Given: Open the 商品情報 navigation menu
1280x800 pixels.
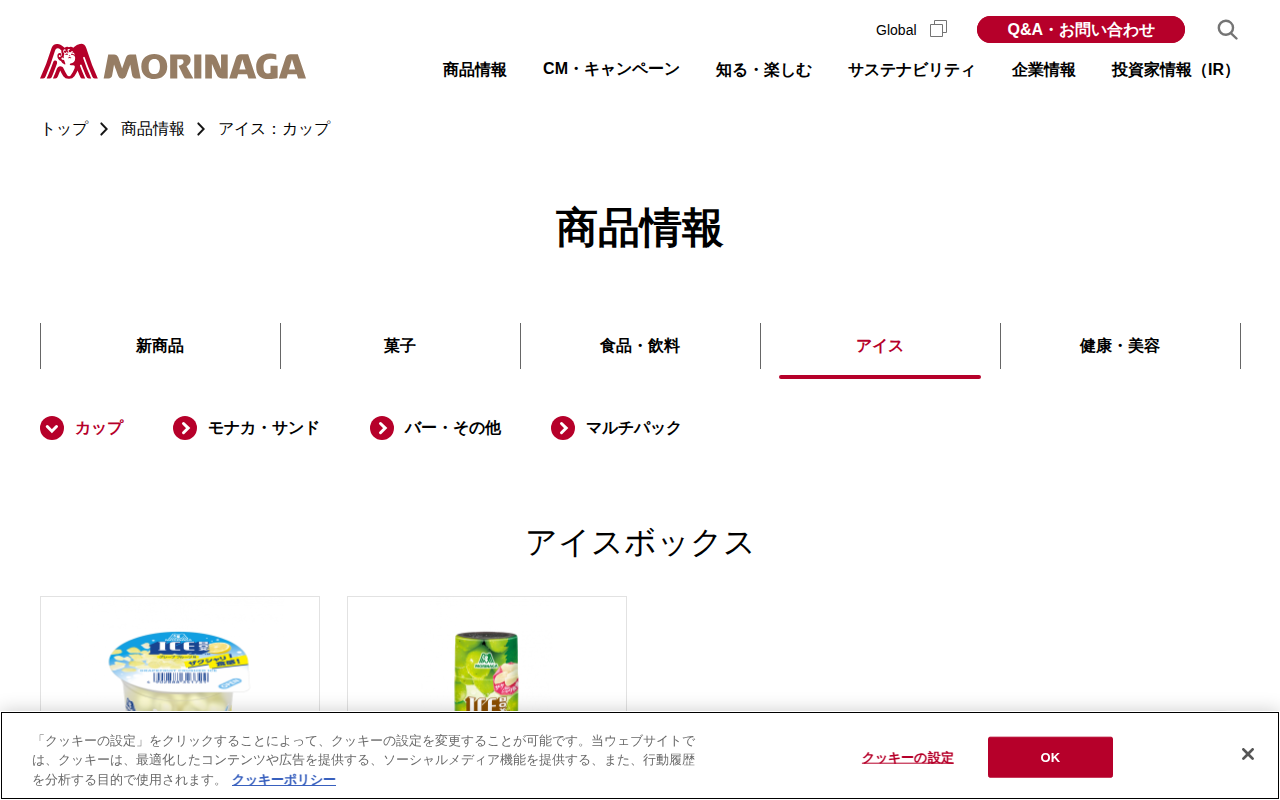Looking at the screenshot, I should coord(475,70).
